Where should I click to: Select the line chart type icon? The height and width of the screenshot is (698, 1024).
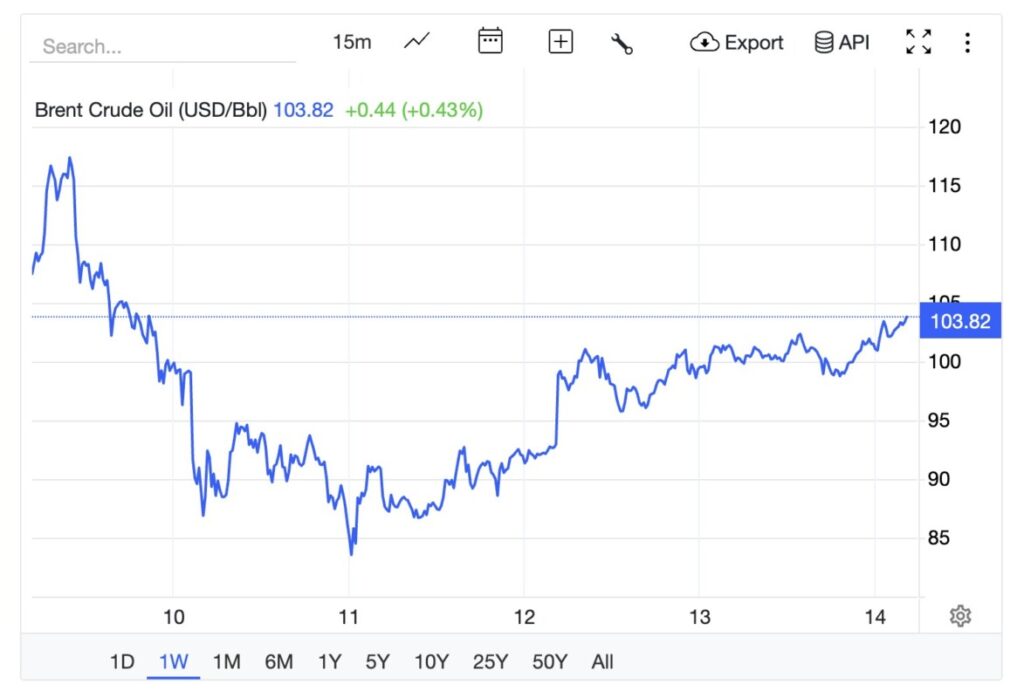coord(415,42)
